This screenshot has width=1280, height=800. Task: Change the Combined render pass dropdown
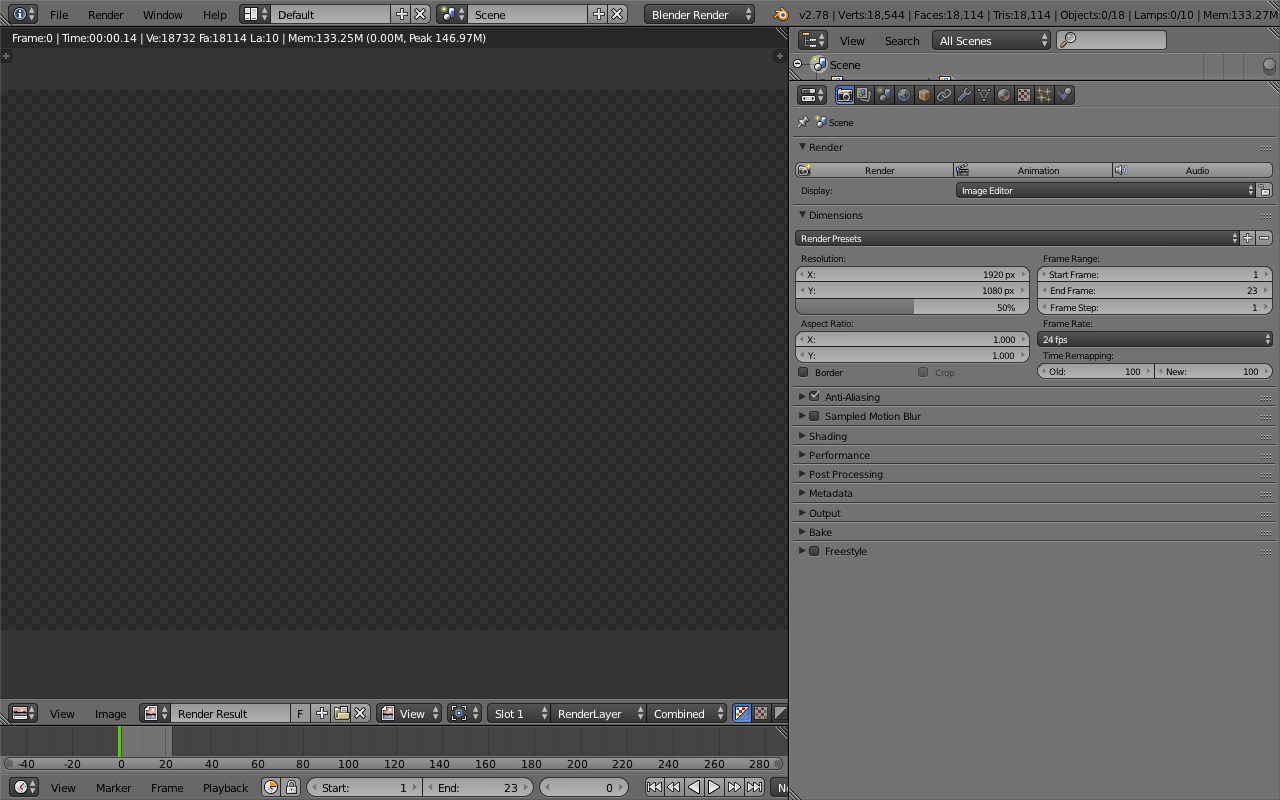(686, 713)
